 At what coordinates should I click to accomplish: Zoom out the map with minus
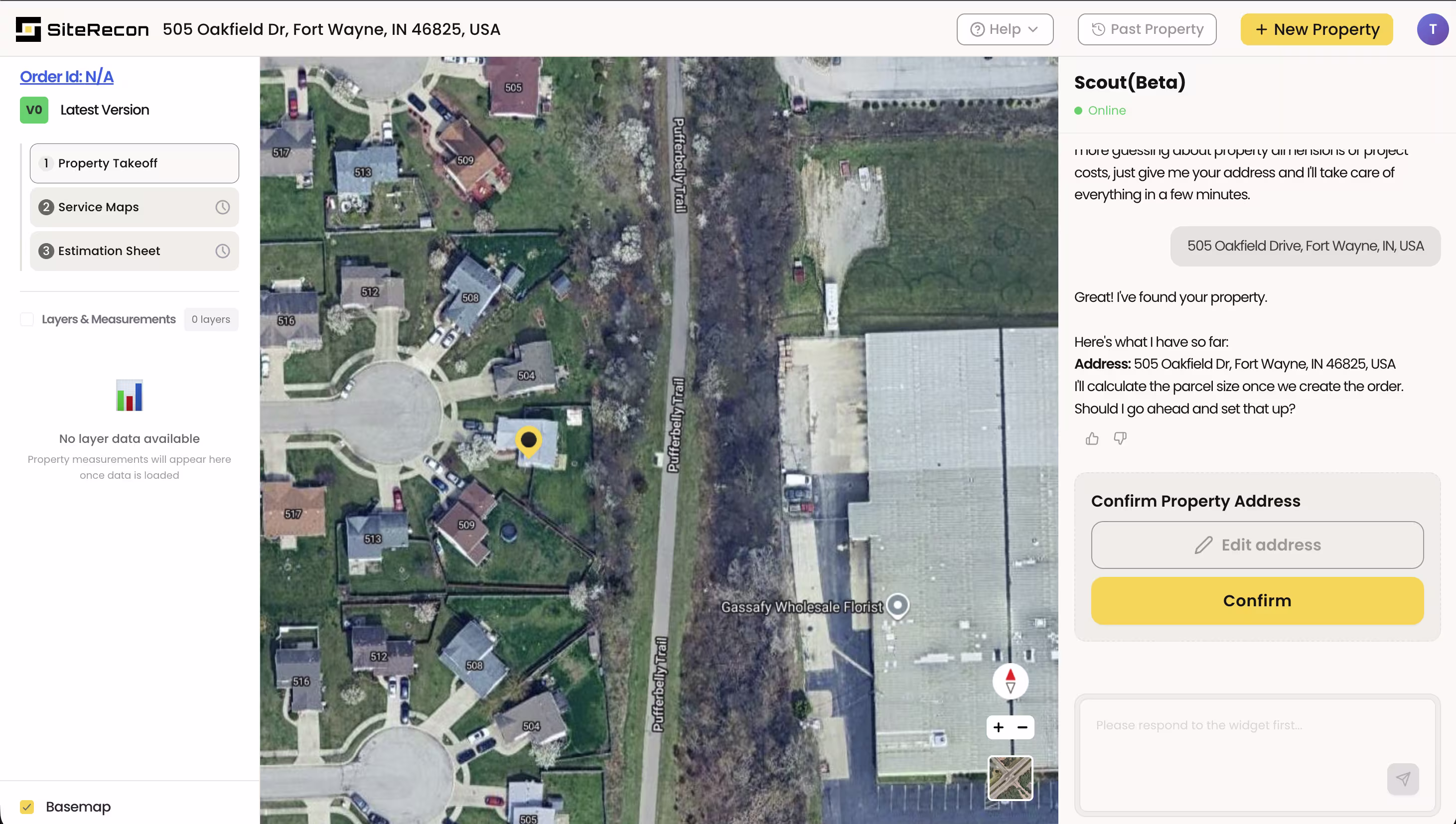[1022, 727]
